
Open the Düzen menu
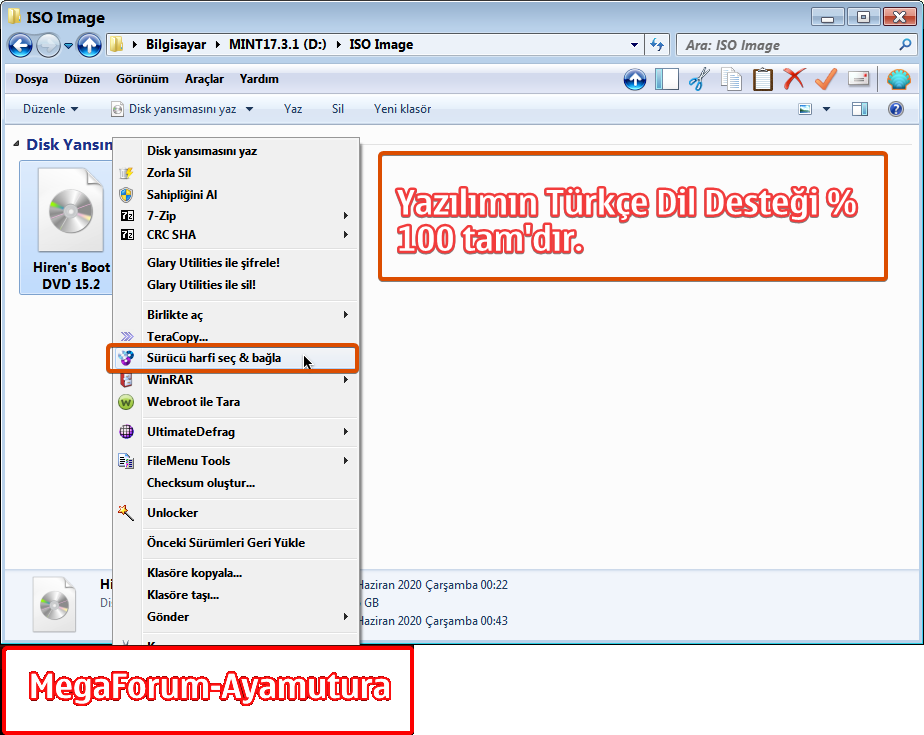82,79
